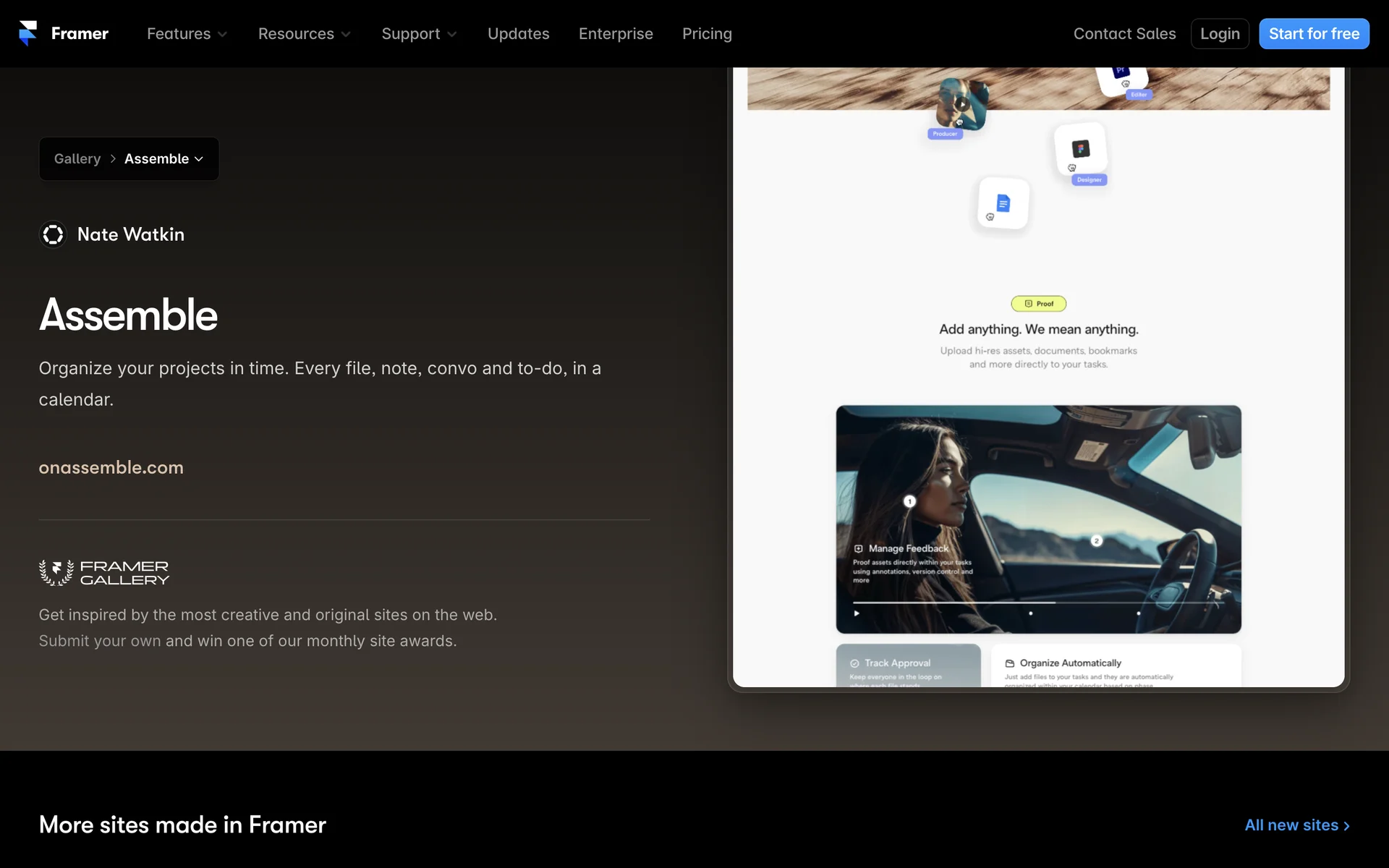1389x868 pixels.
Task: Click the Framer logo icon
Action: 28,33
